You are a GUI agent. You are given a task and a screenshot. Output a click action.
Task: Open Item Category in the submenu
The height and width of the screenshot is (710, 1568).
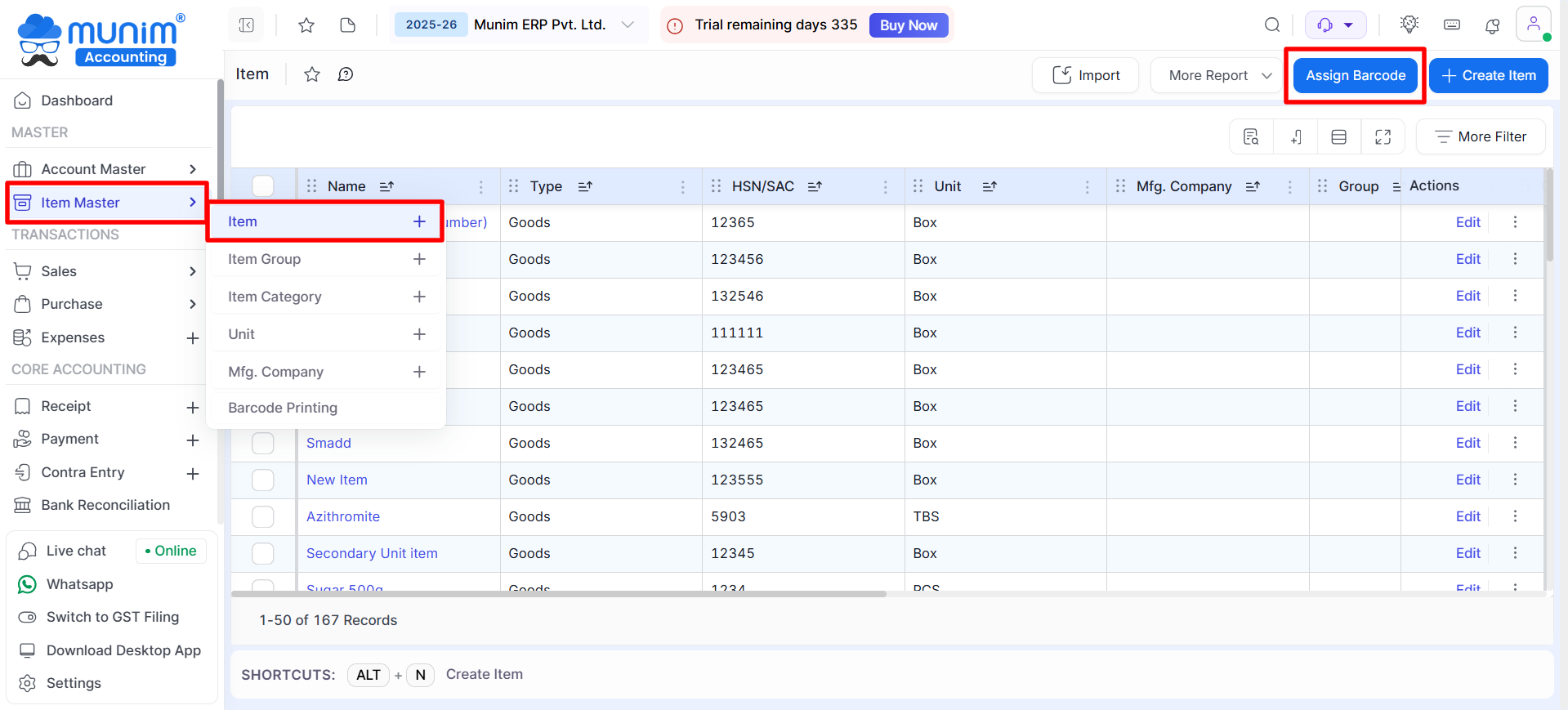click(x=275, y=297)
